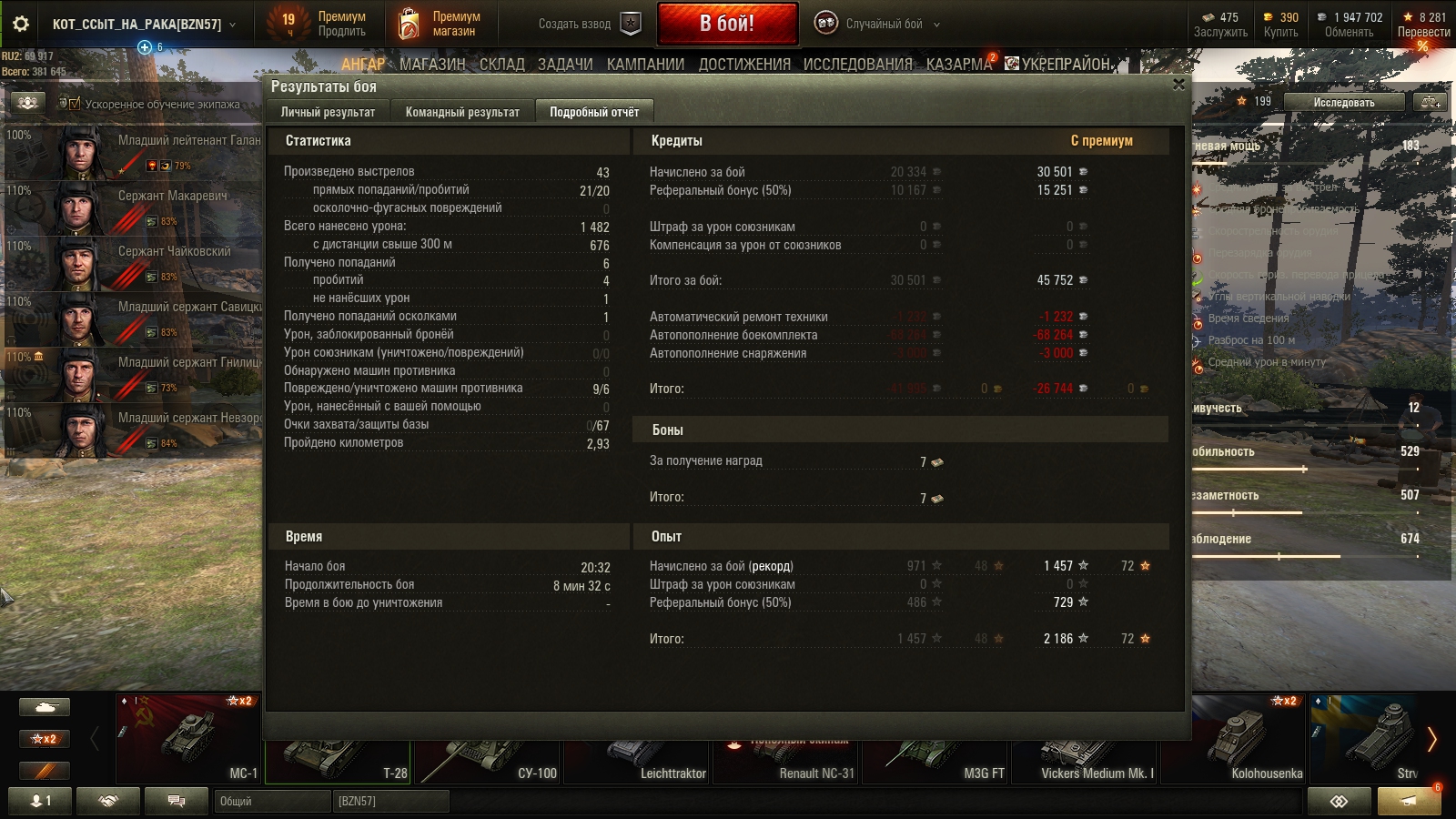Click the create platoon shield icon
Viewport: 1456px width, 819px height.
coord(631,24)
